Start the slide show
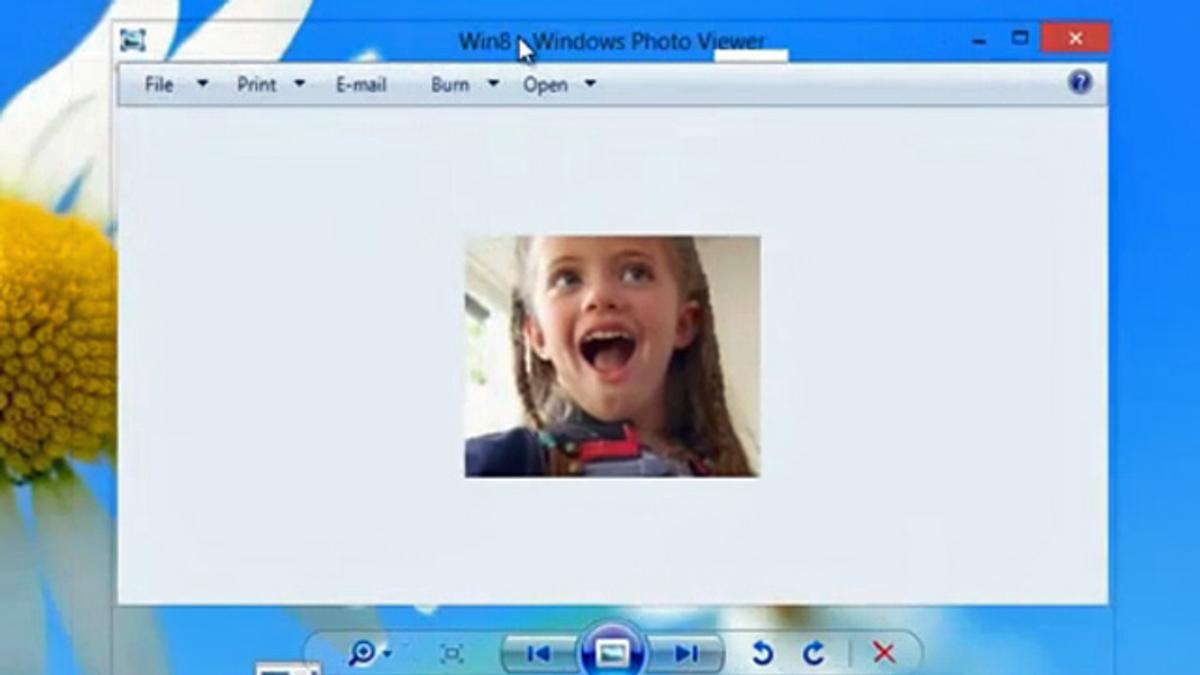This screenshot has height=675, width=1200. point(612,653)
